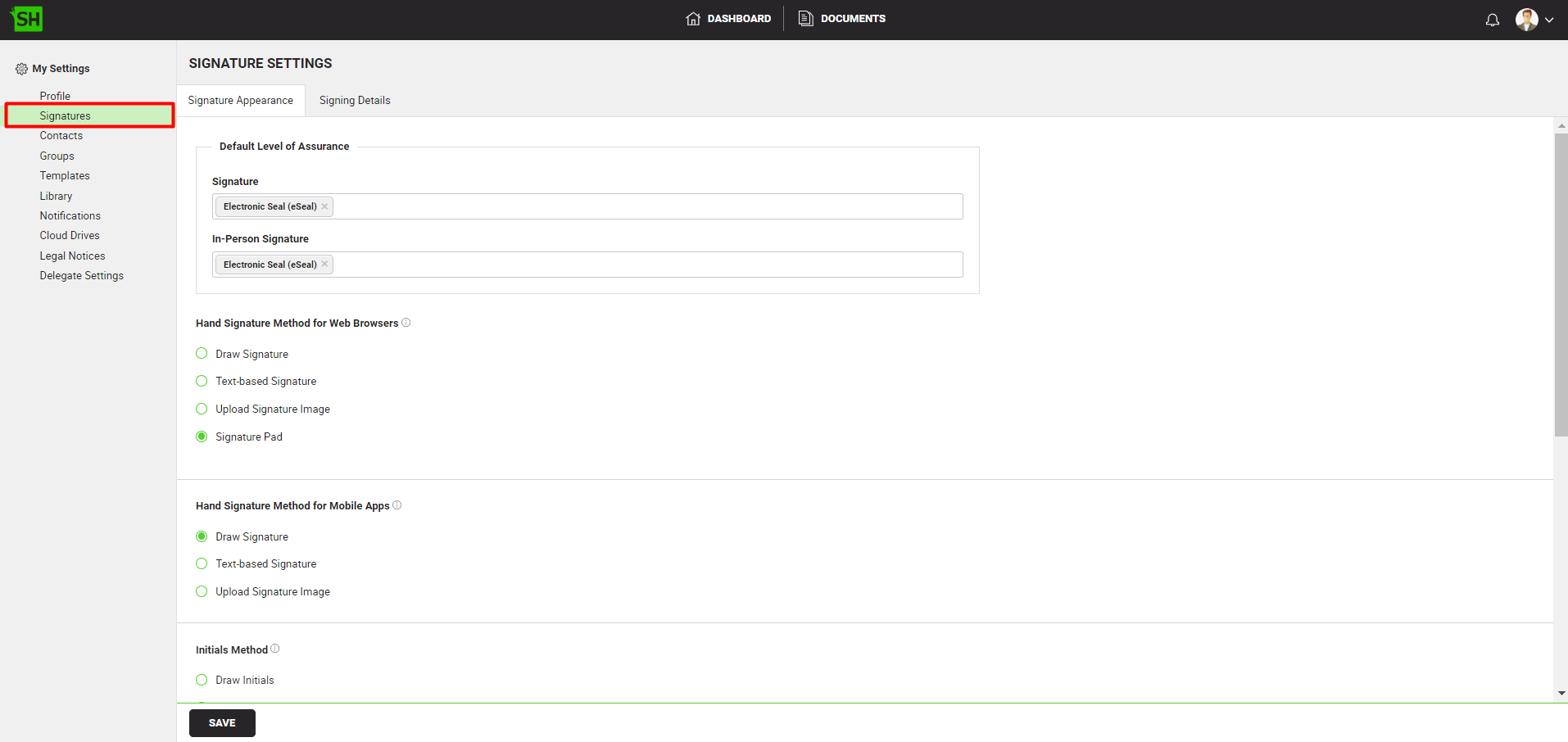Click the user profile avatar
The height and width of the screenshot is (742, 1568).
(1526, 20)
